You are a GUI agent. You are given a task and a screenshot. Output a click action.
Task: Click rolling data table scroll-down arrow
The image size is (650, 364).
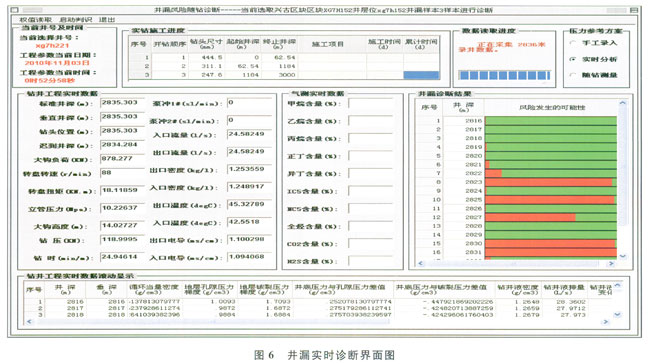tap(617, 315)
